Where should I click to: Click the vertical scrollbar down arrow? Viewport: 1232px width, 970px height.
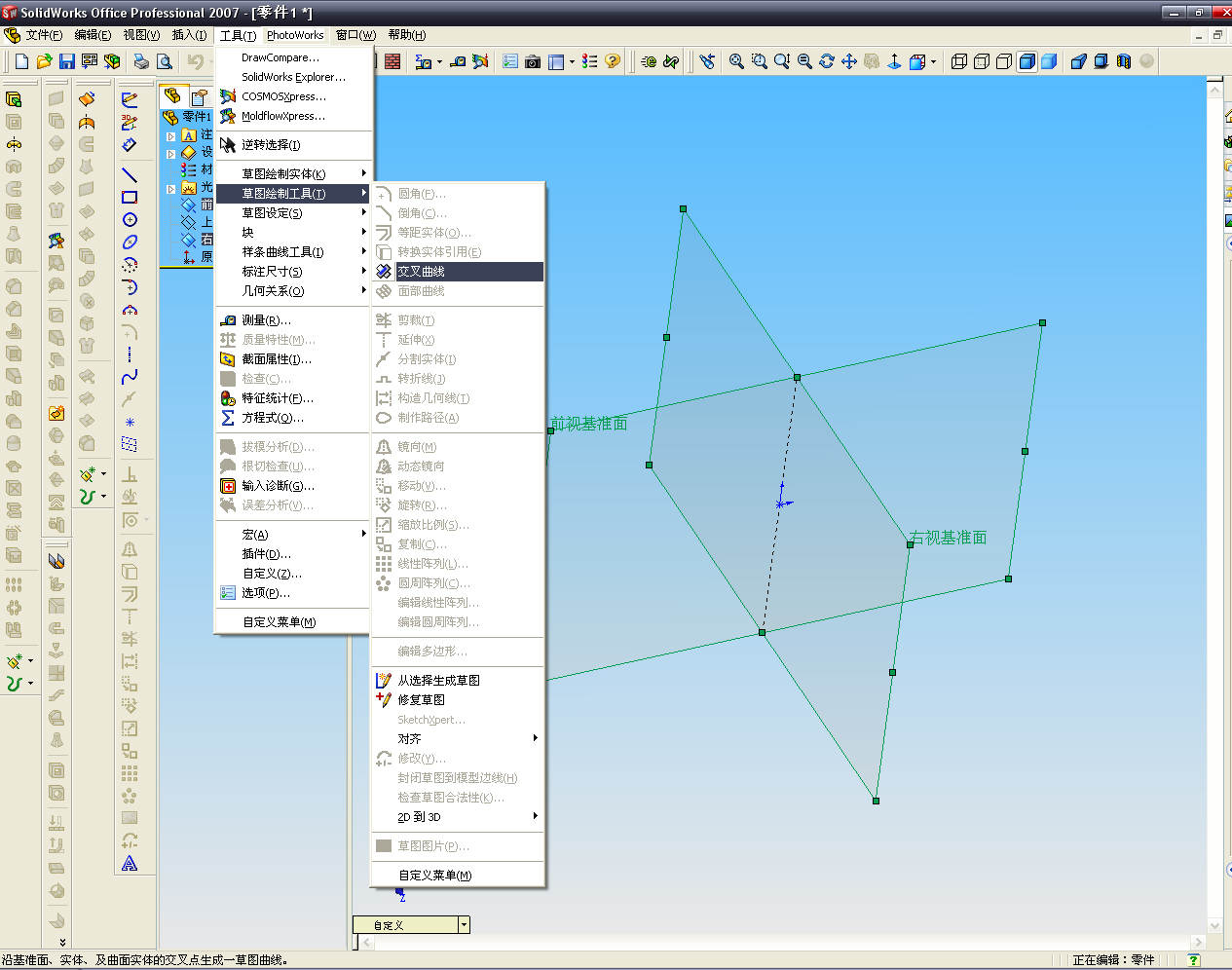coord(1214,925)
